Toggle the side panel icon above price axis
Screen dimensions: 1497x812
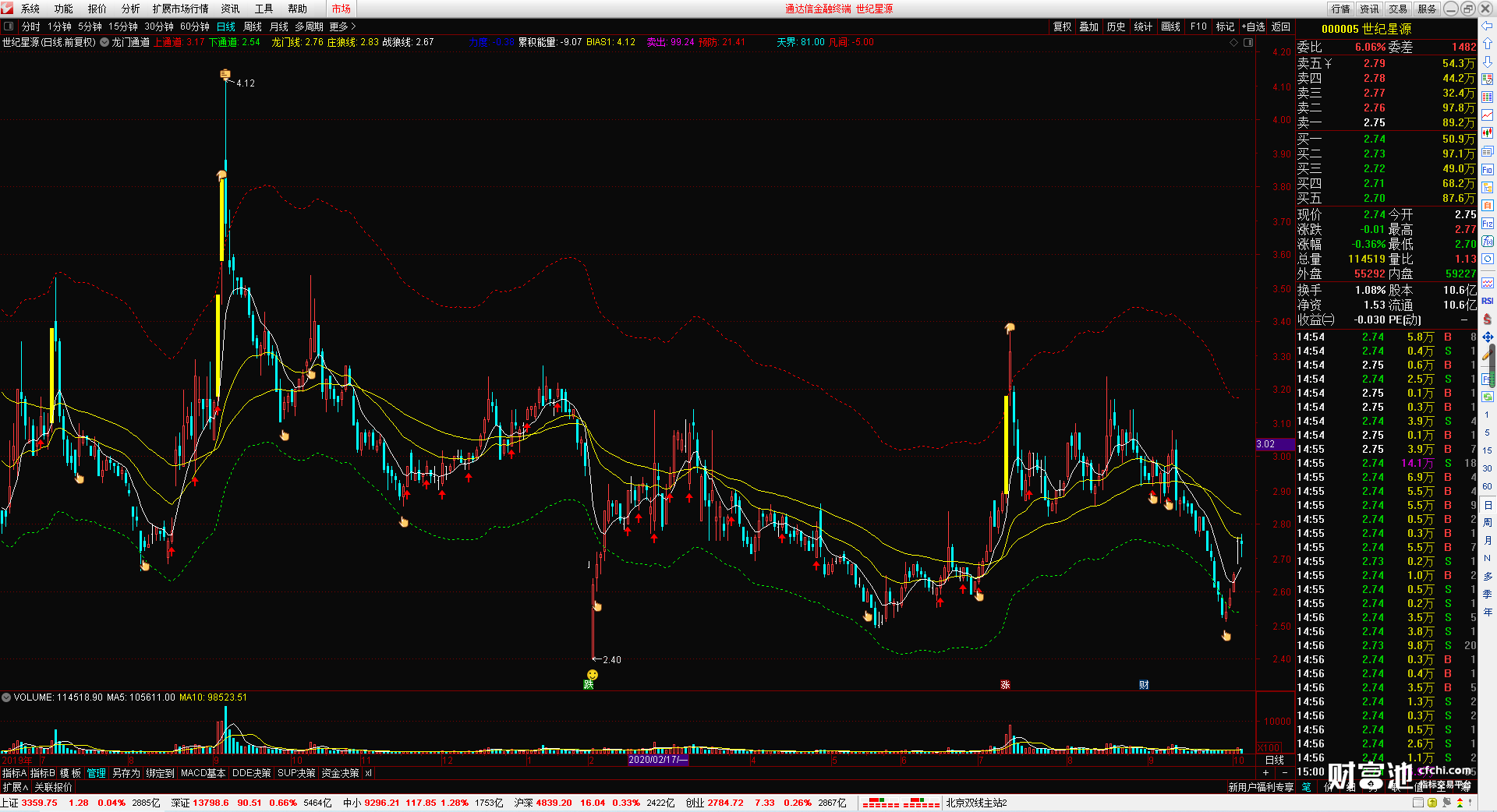tap(1248, 42)
